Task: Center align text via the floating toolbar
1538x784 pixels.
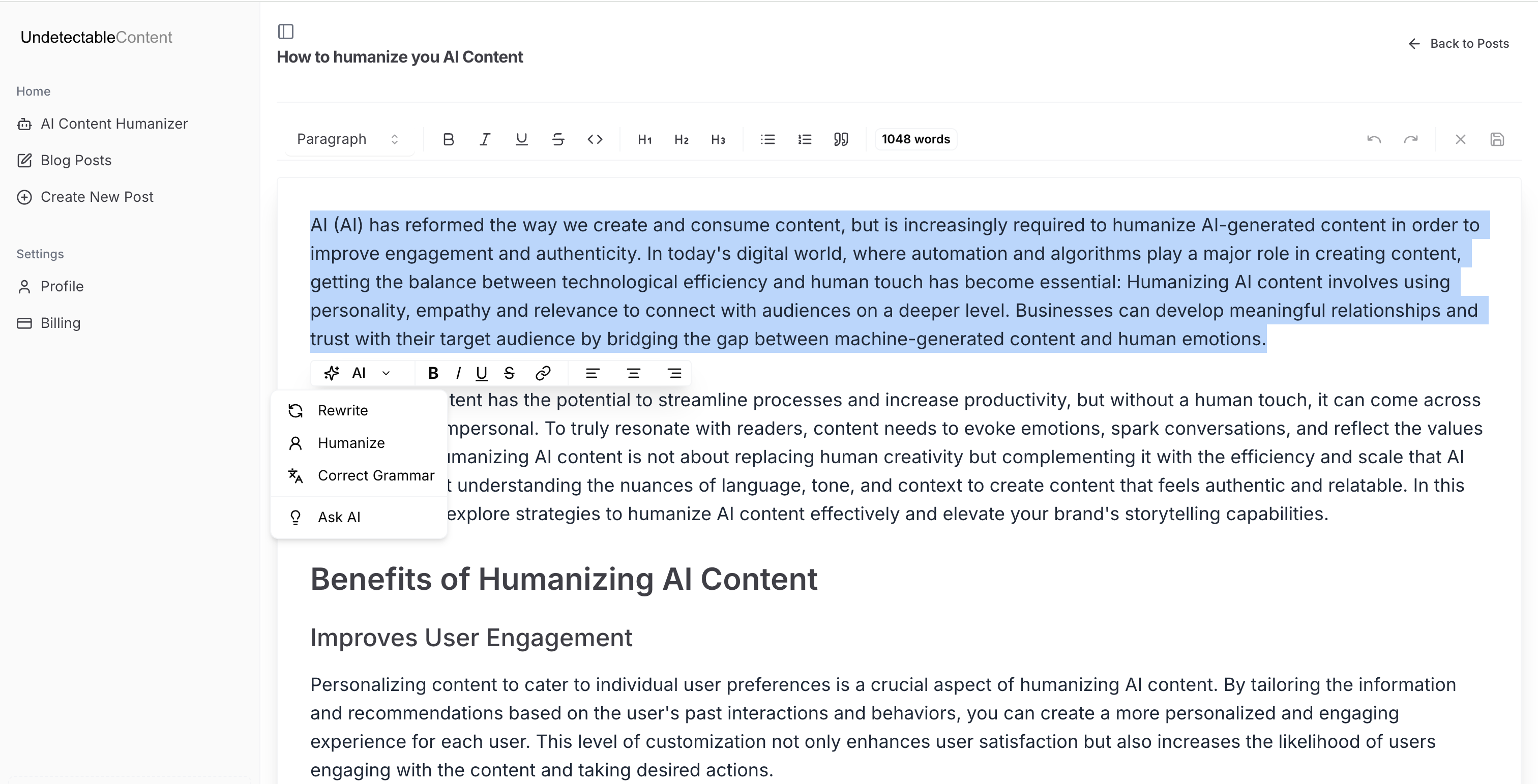Action: tap(633, 373)
